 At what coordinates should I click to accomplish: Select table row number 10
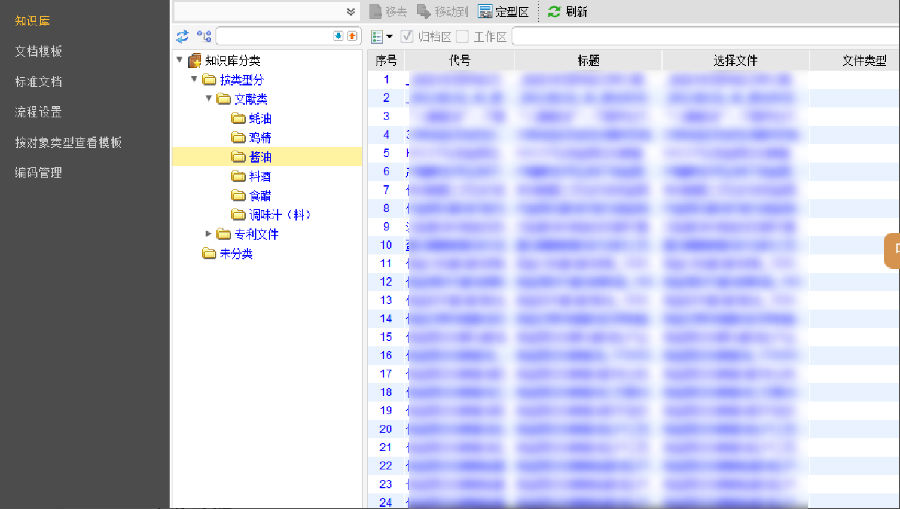634,245
